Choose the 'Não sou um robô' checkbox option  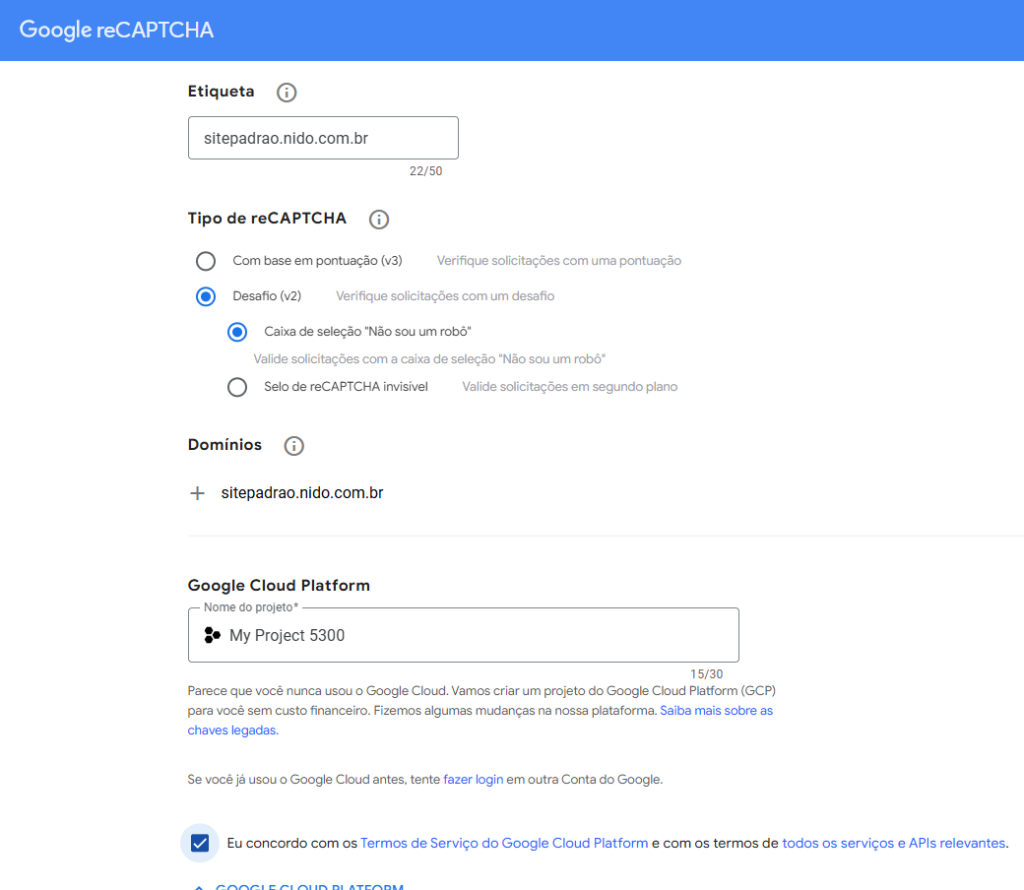237,332
